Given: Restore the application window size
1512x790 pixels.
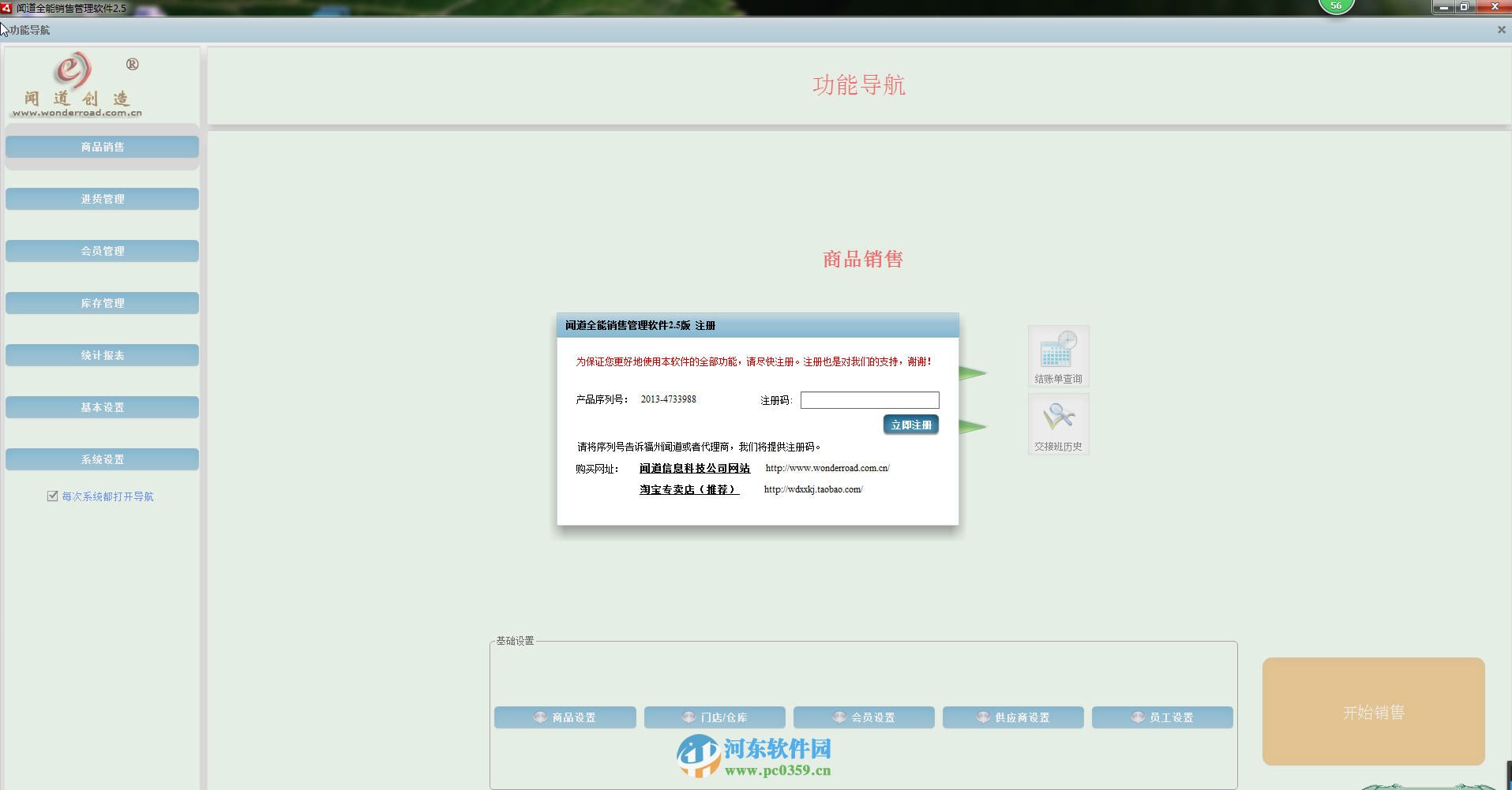Looking at the screenshot, I should (1464, 7).
